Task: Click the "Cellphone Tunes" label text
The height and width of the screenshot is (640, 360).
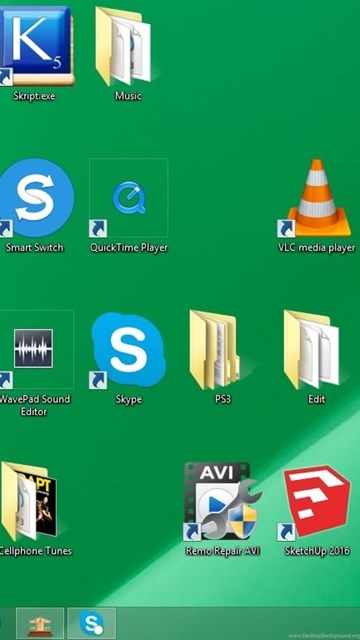Action: point(35,551)
